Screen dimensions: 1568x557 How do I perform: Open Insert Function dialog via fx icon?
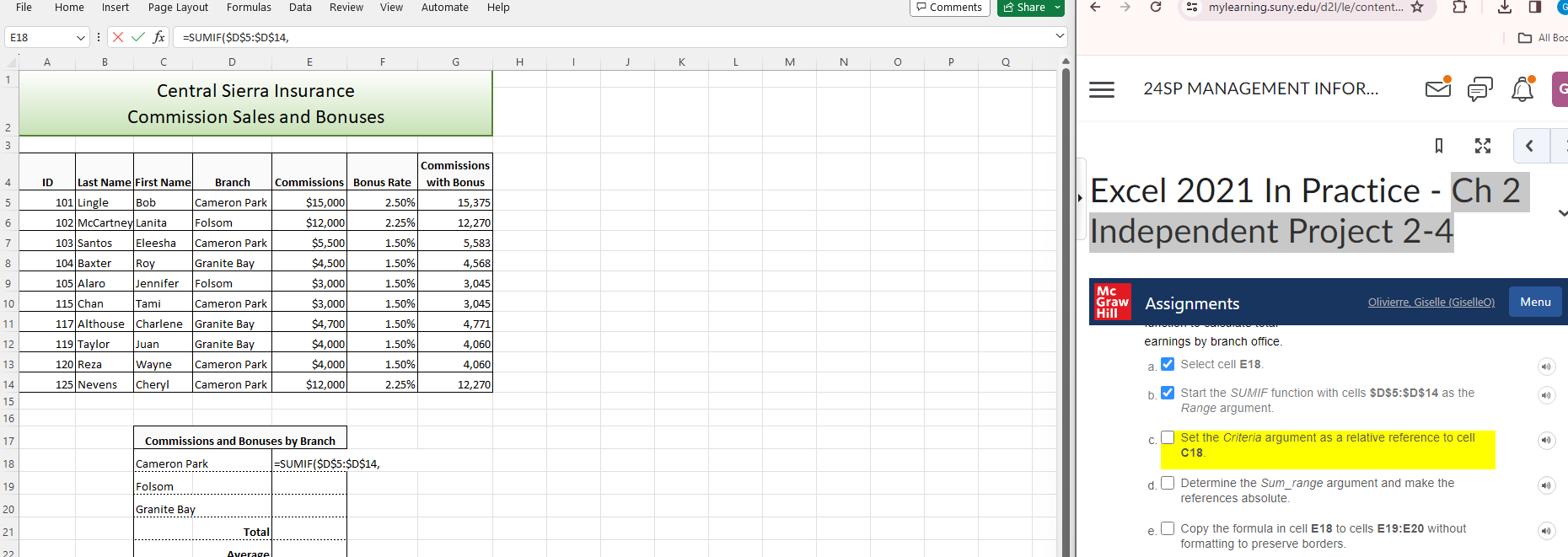(158, 37)
